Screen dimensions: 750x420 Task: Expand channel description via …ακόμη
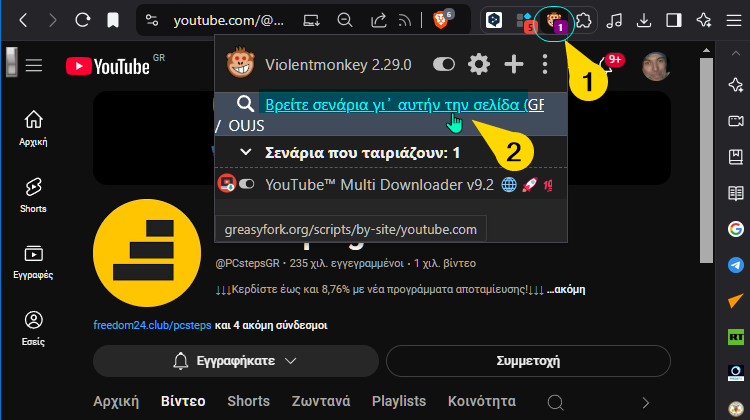pyautogui.click(x=566, y=289)
